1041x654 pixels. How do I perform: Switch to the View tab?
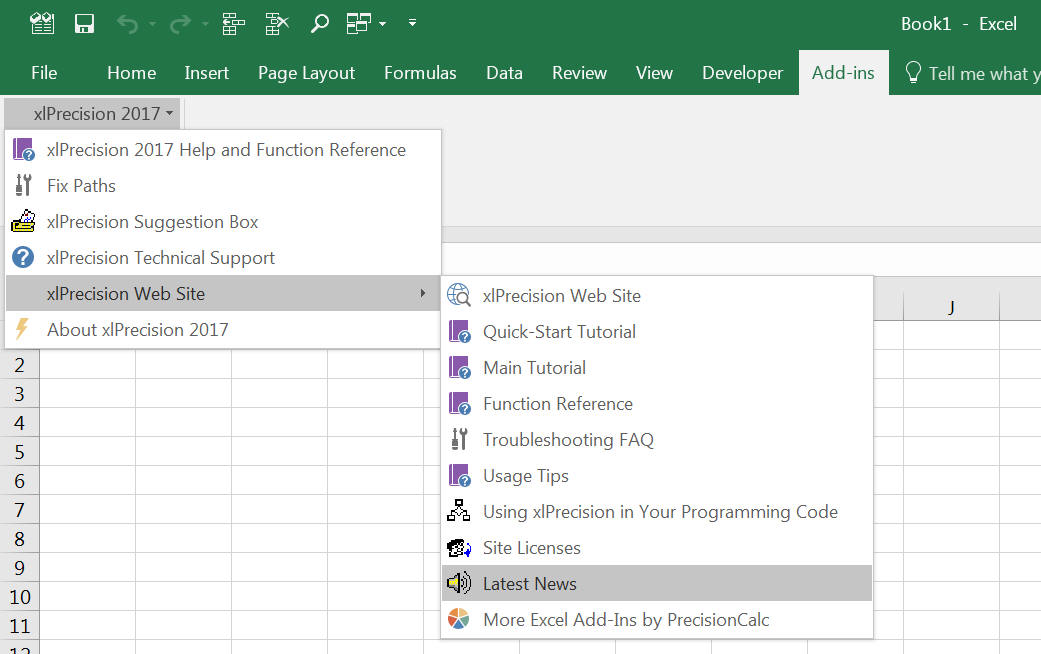coord(654,72)
